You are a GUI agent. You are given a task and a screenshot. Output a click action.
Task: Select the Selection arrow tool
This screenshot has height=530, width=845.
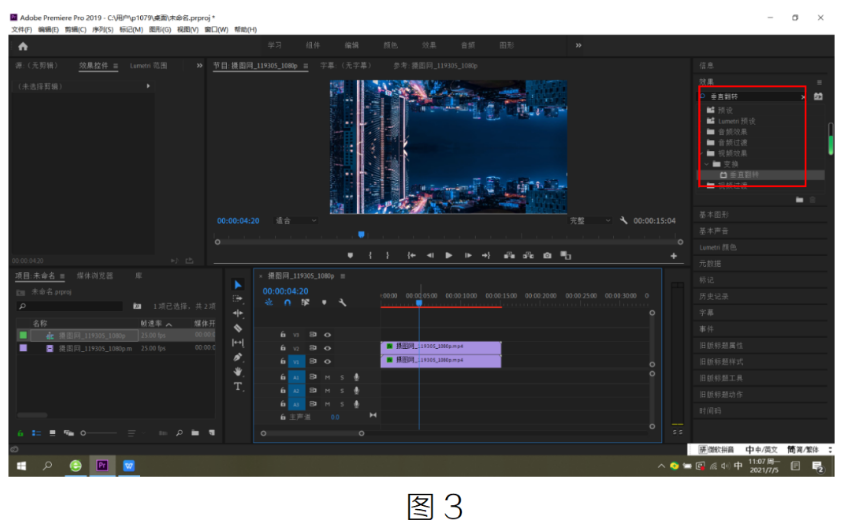click(238, 285)
